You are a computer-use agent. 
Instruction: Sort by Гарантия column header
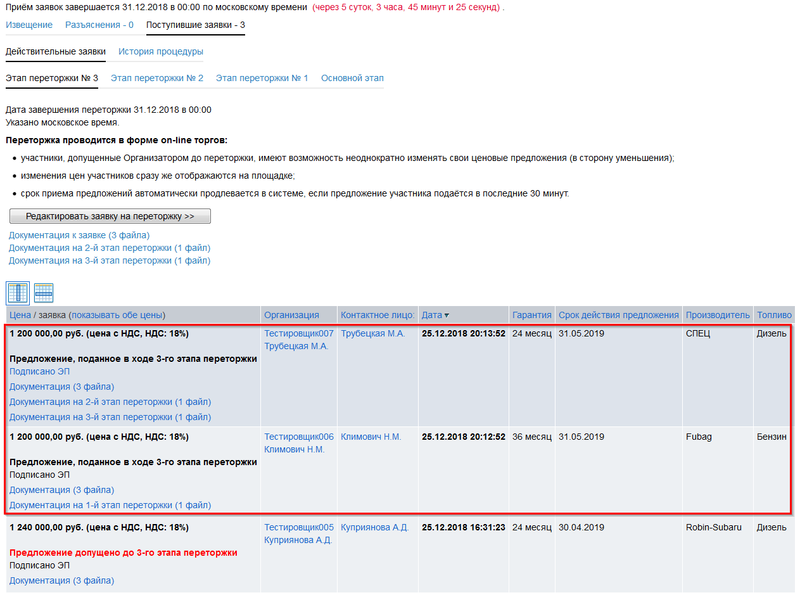531,315
